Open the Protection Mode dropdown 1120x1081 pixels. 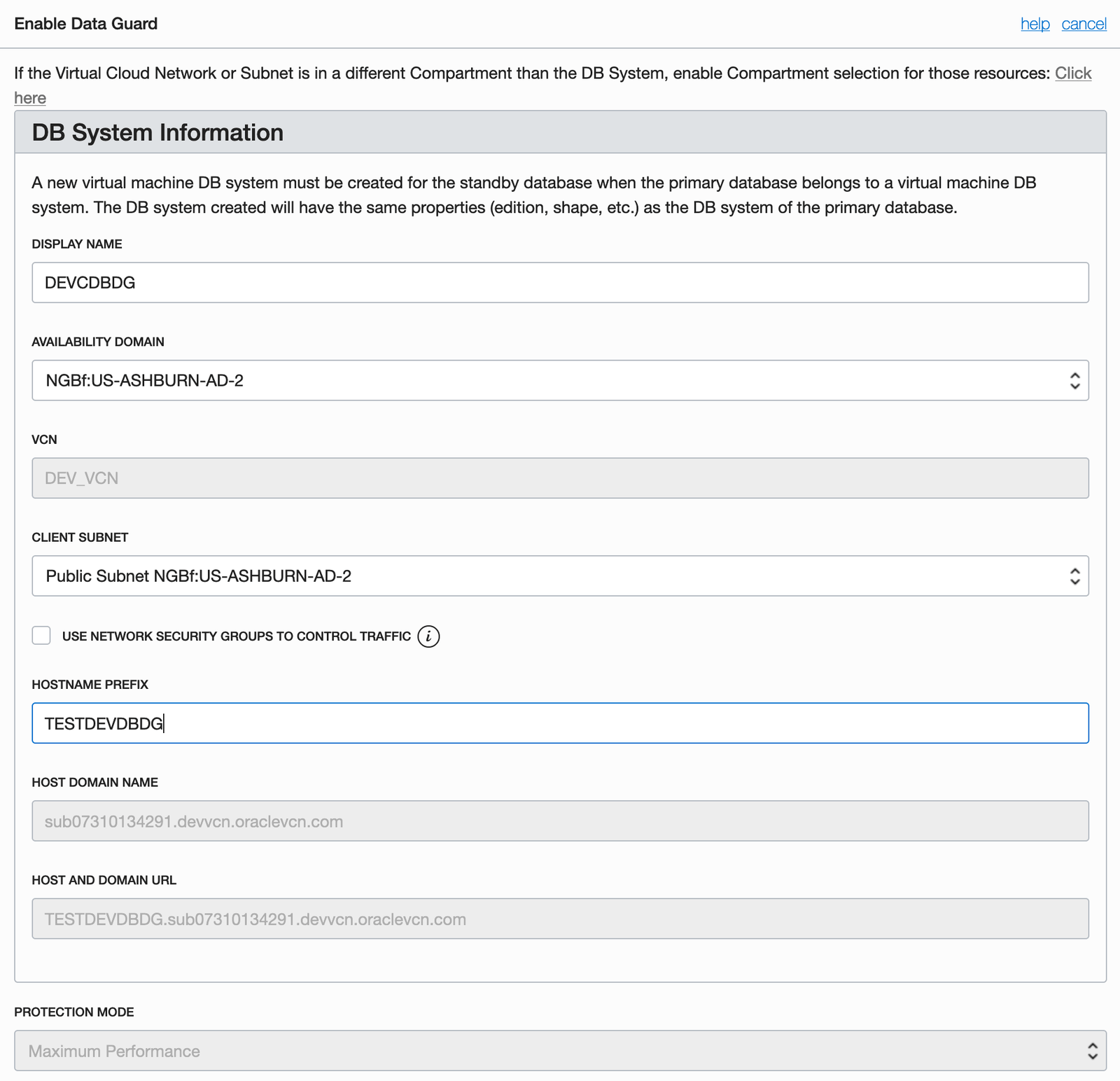pos(560,1051)
